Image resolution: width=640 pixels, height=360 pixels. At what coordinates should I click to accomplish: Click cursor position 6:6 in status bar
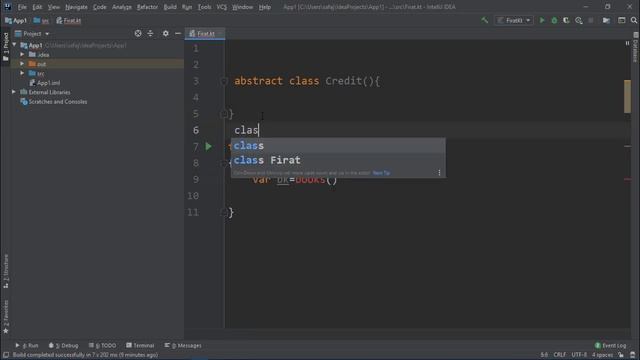point(544,355)
